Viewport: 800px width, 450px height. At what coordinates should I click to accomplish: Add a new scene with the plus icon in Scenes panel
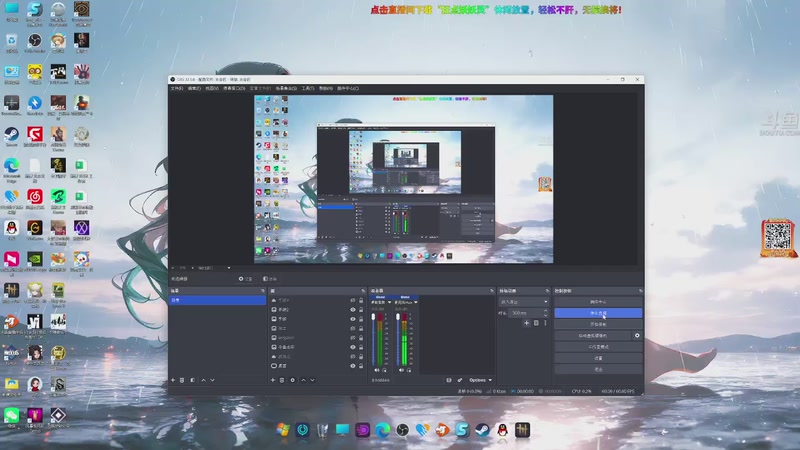pyautogui.click(x=173, y=380)
